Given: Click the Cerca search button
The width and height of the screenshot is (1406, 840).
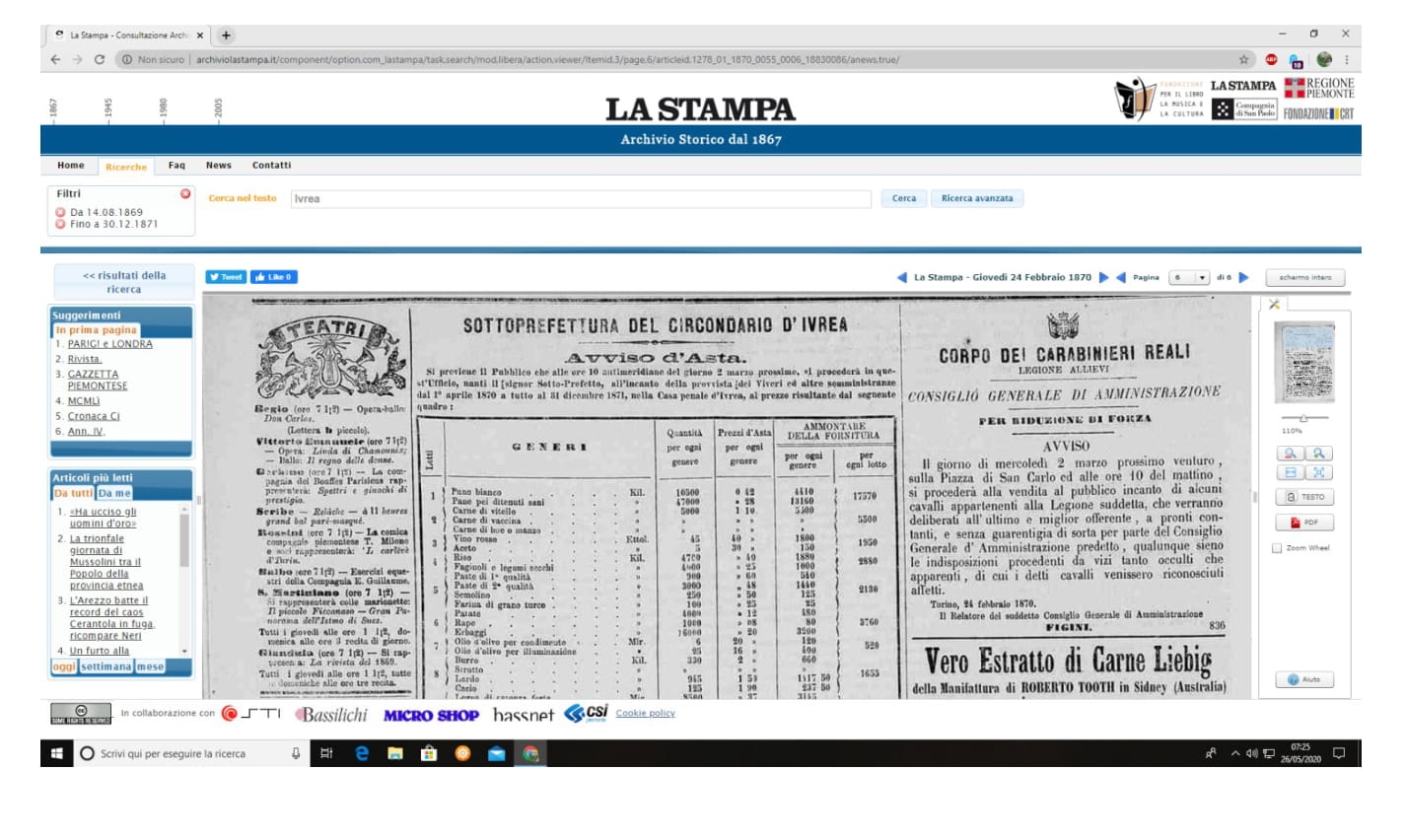Looking at the screenshot, I should pyautogui.click(x=904, y=198).
